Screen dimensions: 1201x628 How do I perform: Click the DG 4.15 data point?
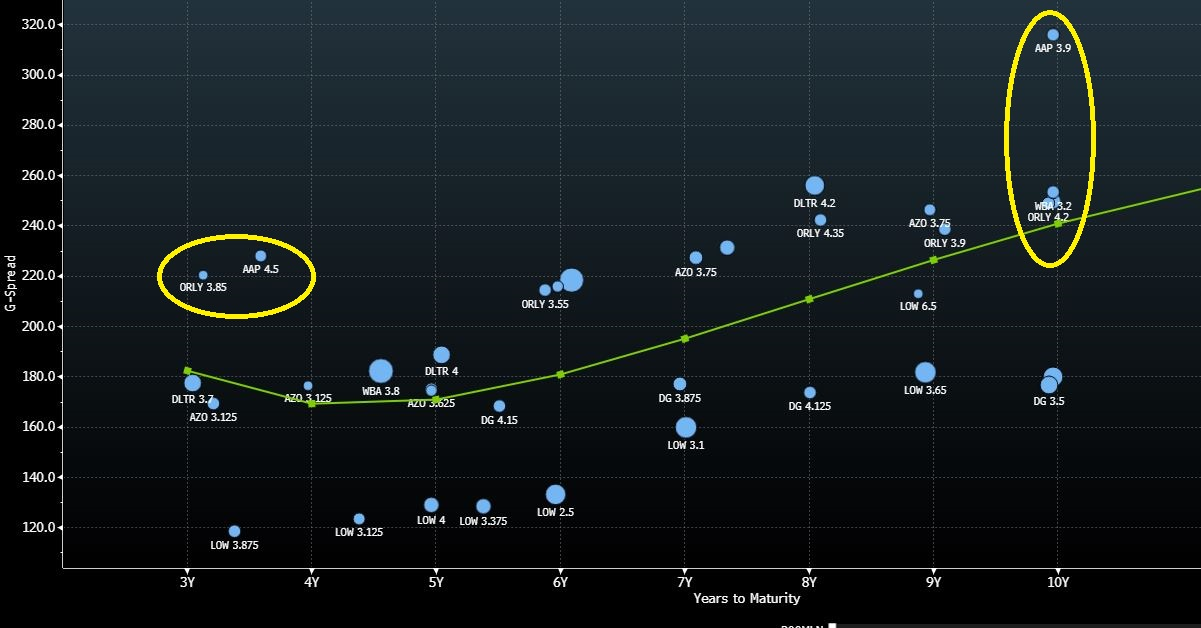[x=499, y=406]
